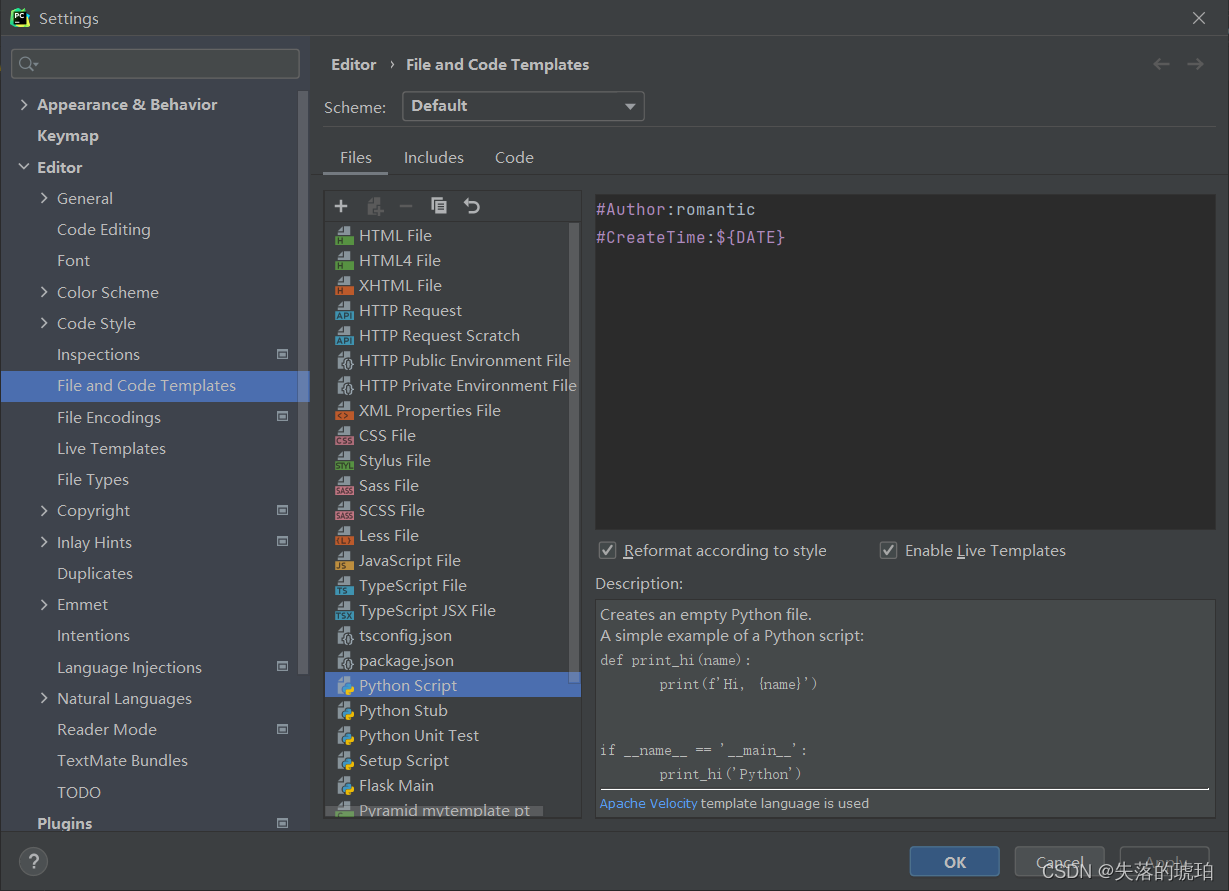Click the XML Properties File icon
Screen dimensions: 1229x891
click(x=344, y=411)
